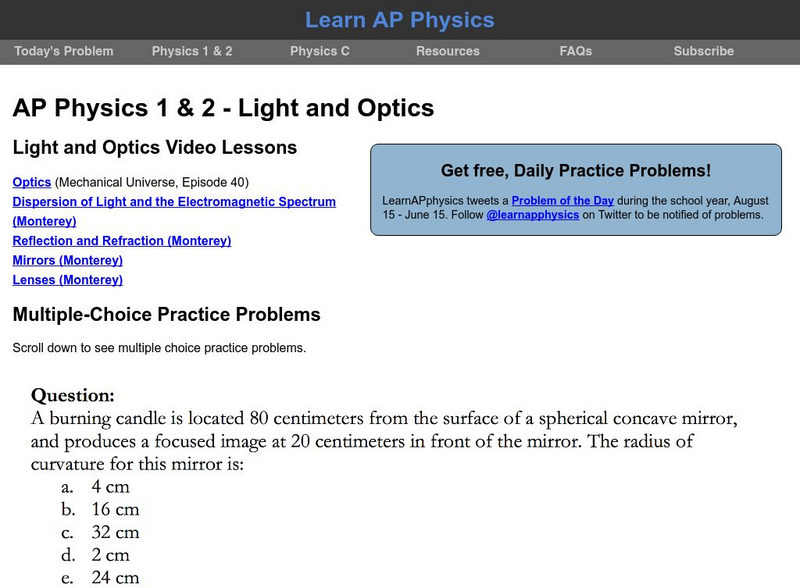Open the Today's Problem navigation menu item

coord(64,51)
